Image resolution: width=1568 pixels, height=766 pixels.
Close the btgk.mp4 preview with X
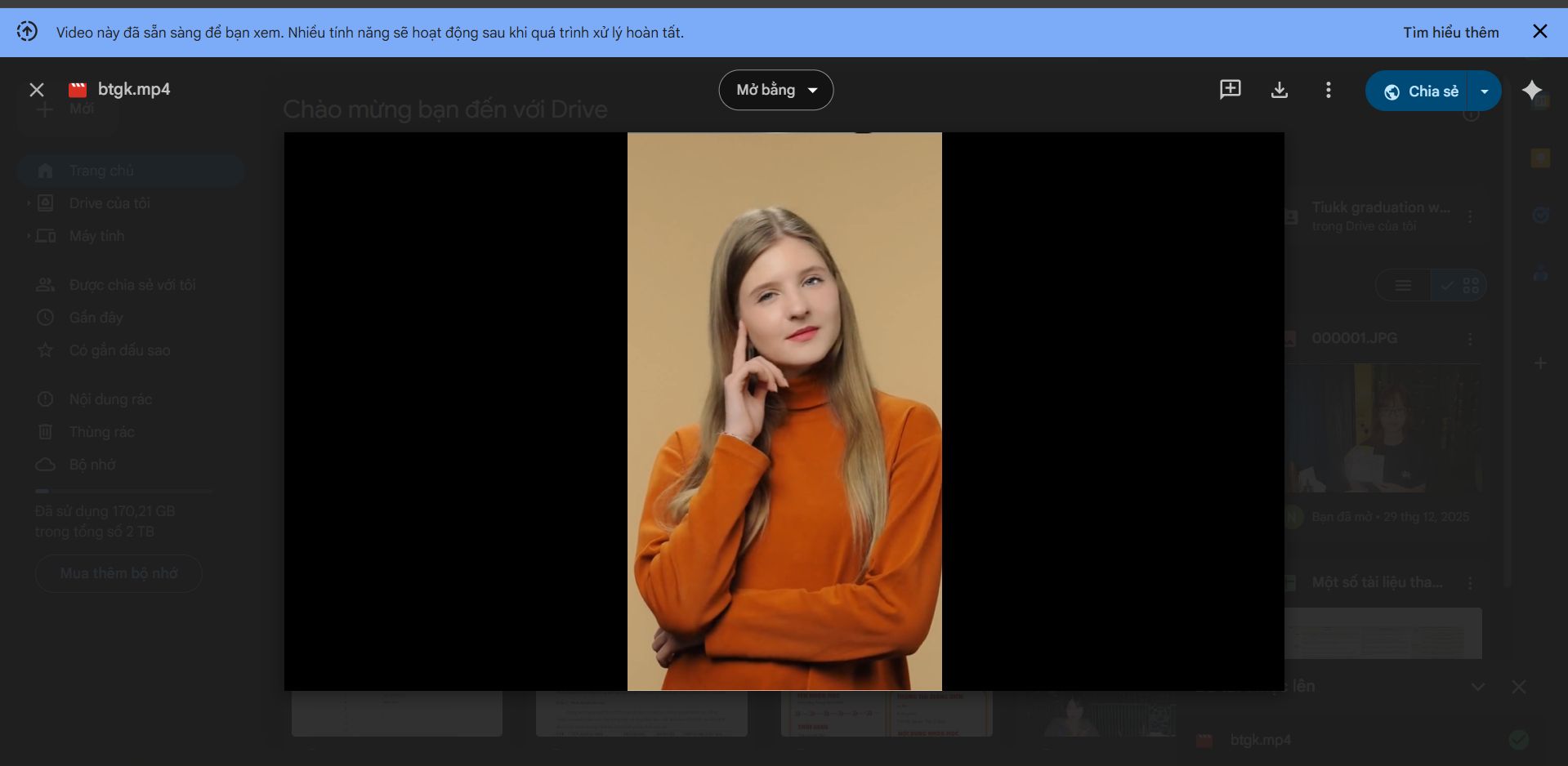pyautogui.click(x=37, y=90)
